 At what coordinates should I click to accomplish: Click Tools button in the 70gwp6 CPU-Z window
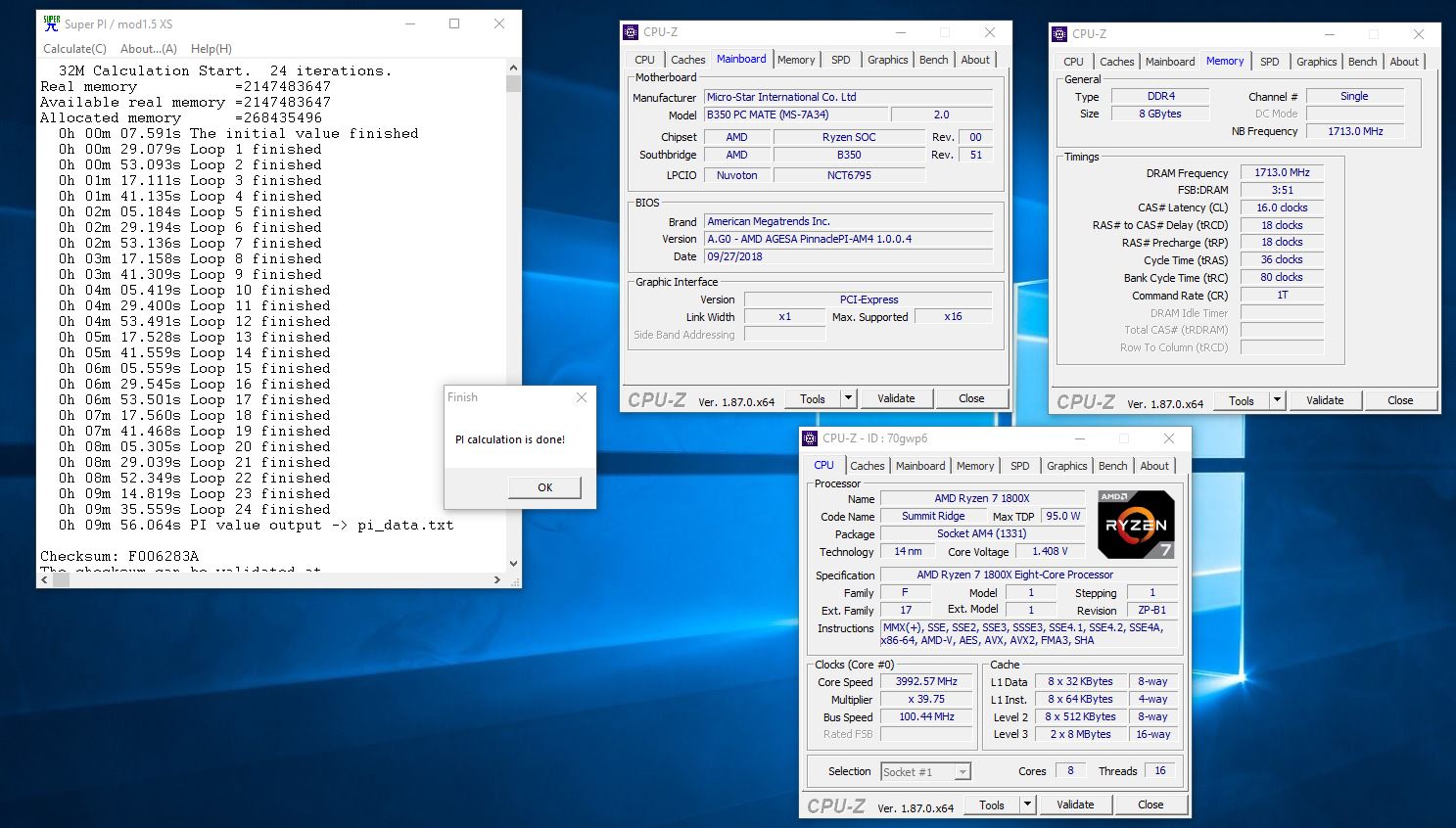pos(992,805)
